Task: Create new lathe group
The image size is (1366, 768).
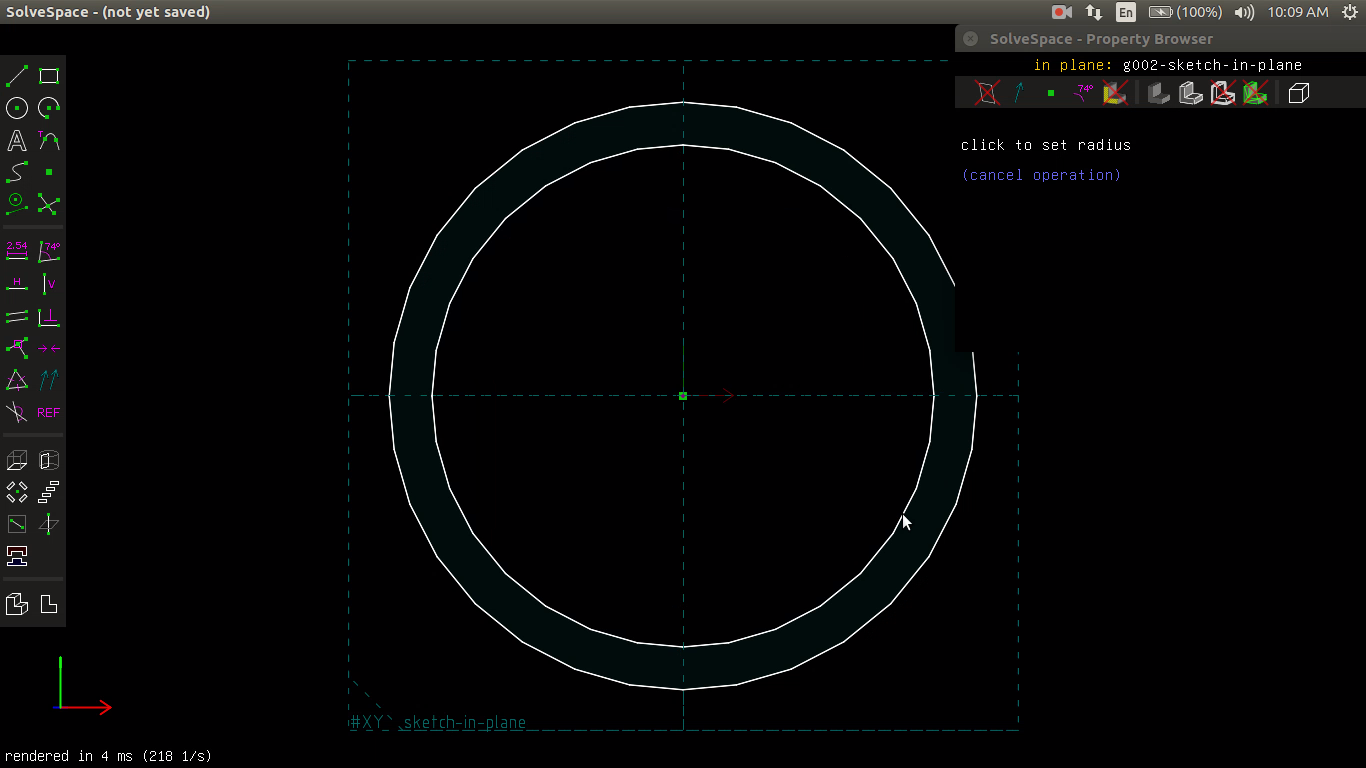Action: point(49,460)
